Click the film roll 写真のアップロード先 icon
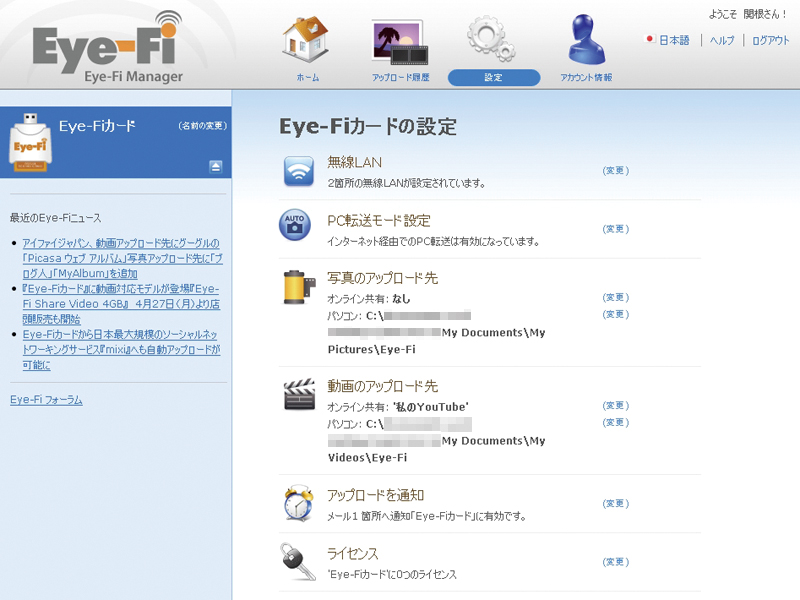This screenshot has width=800, height=600. [299, 287]
